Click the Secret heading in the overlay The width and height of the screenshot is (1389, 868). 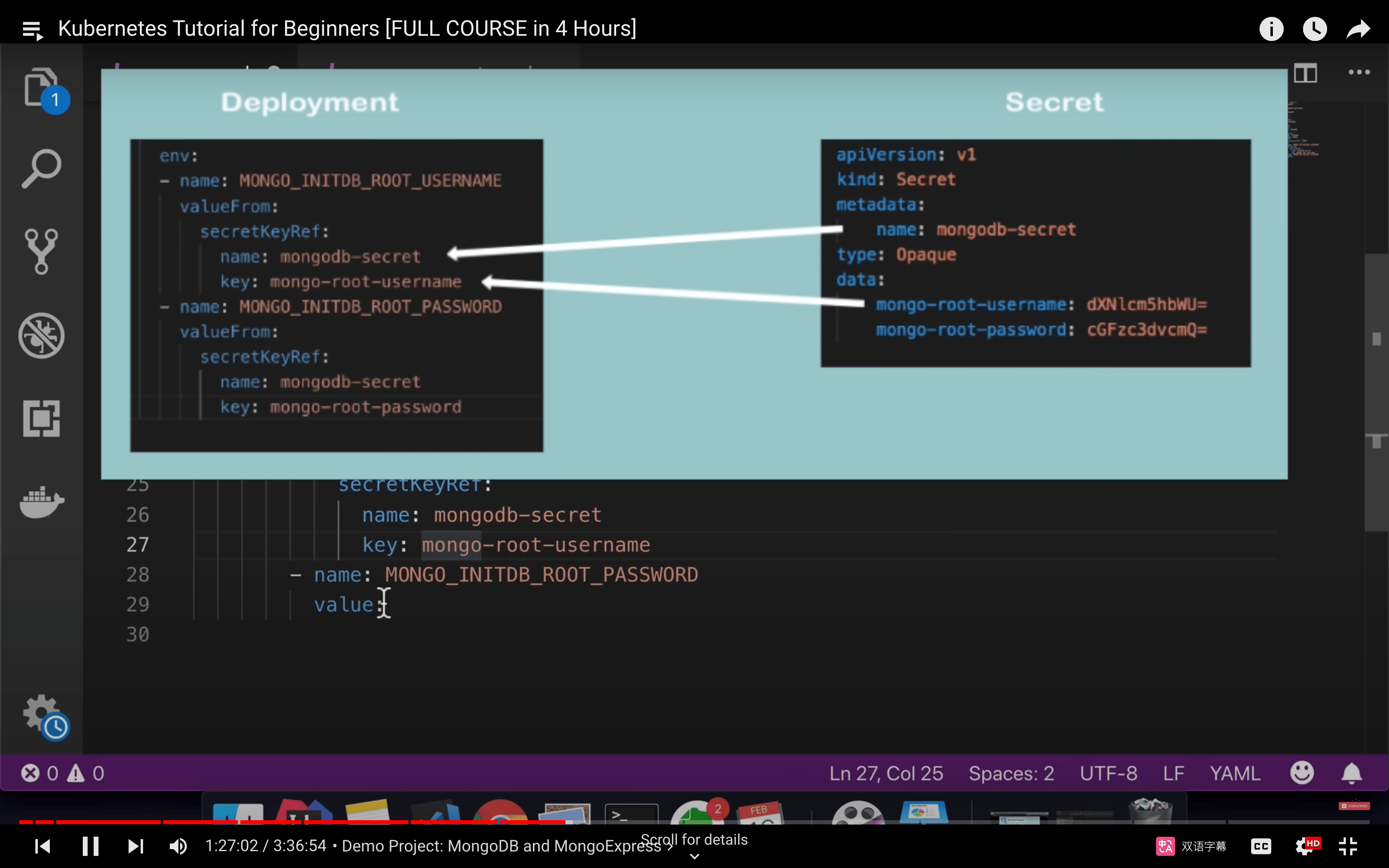click(1054, 102)
